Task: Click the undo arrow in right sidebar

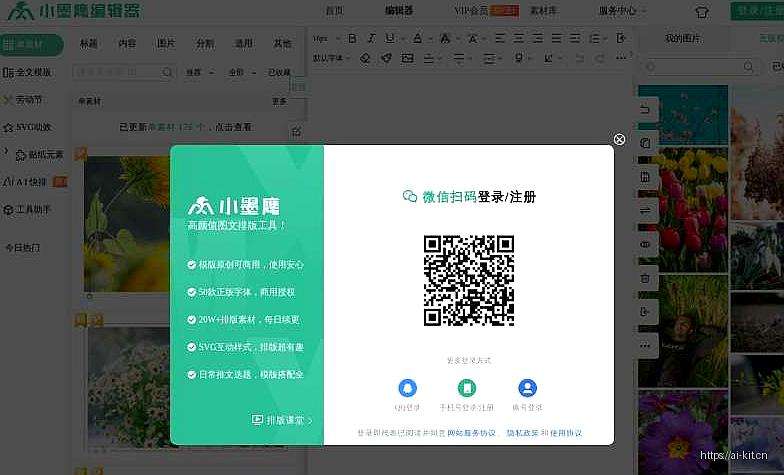Action: coord(645,109)
